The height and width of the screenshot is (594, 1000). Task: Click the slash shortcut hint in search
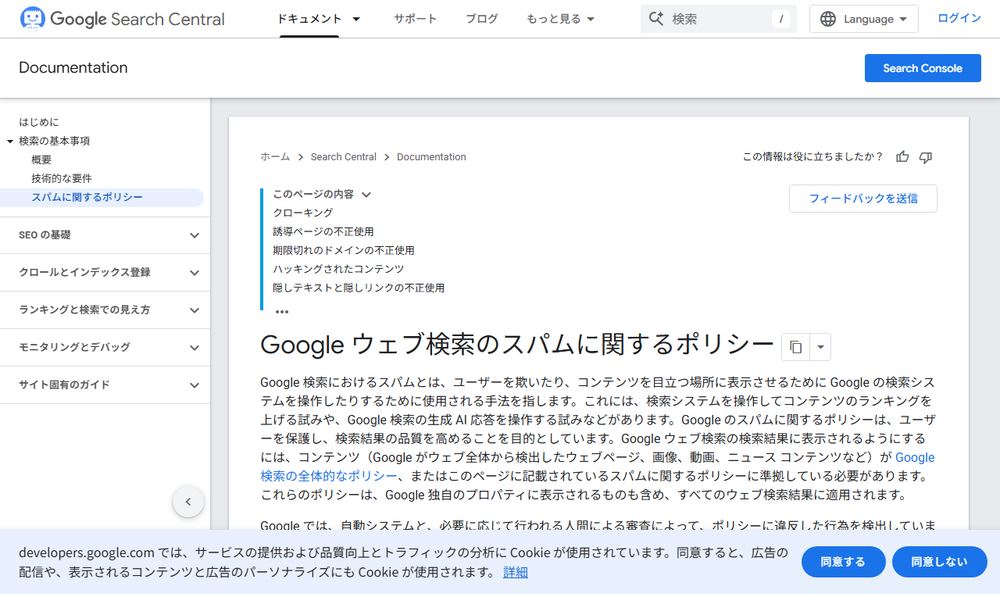pos(781,19)
